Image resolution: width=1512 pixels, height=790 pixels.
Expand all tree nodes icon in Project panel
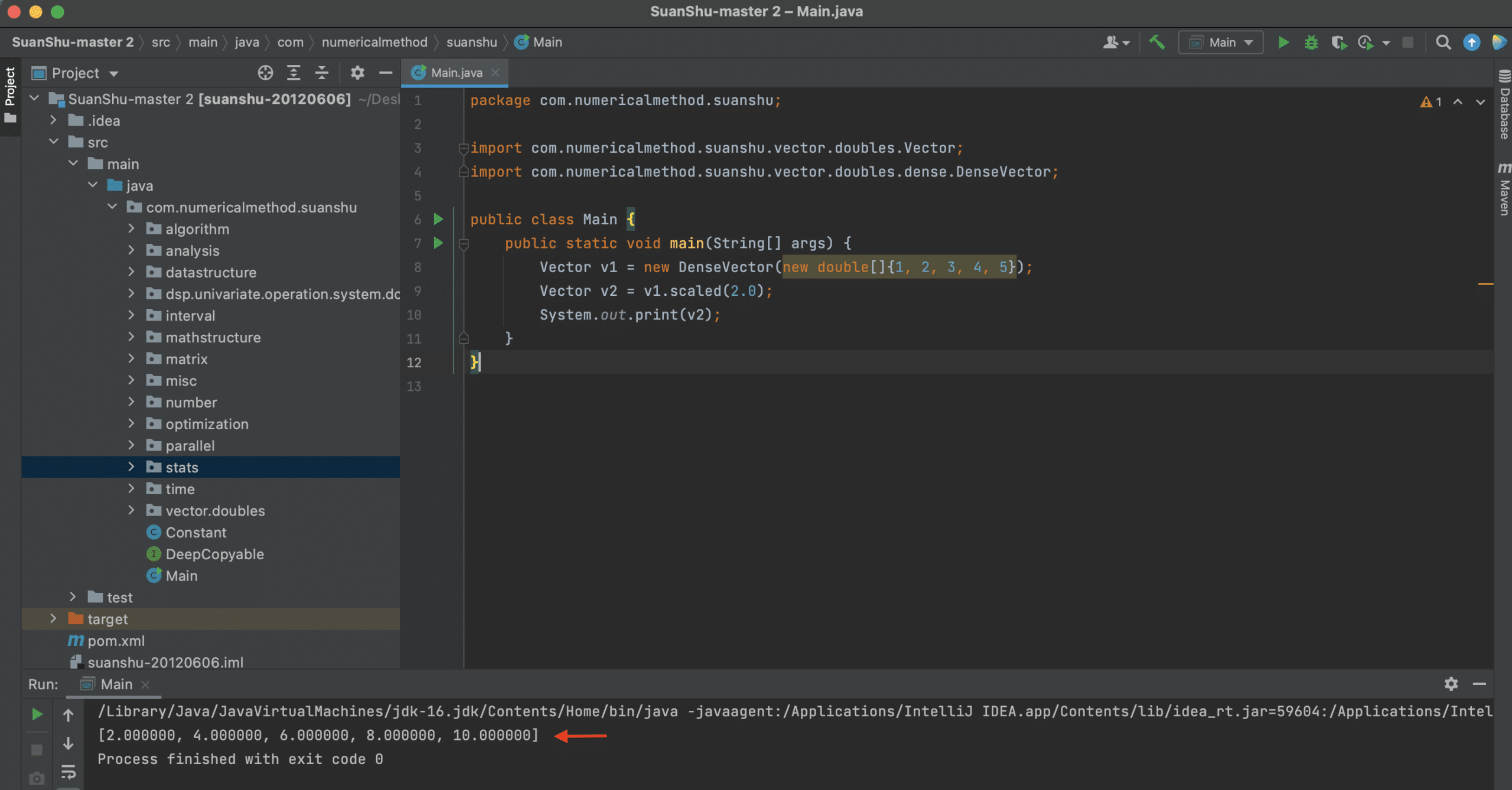(294, 73)
